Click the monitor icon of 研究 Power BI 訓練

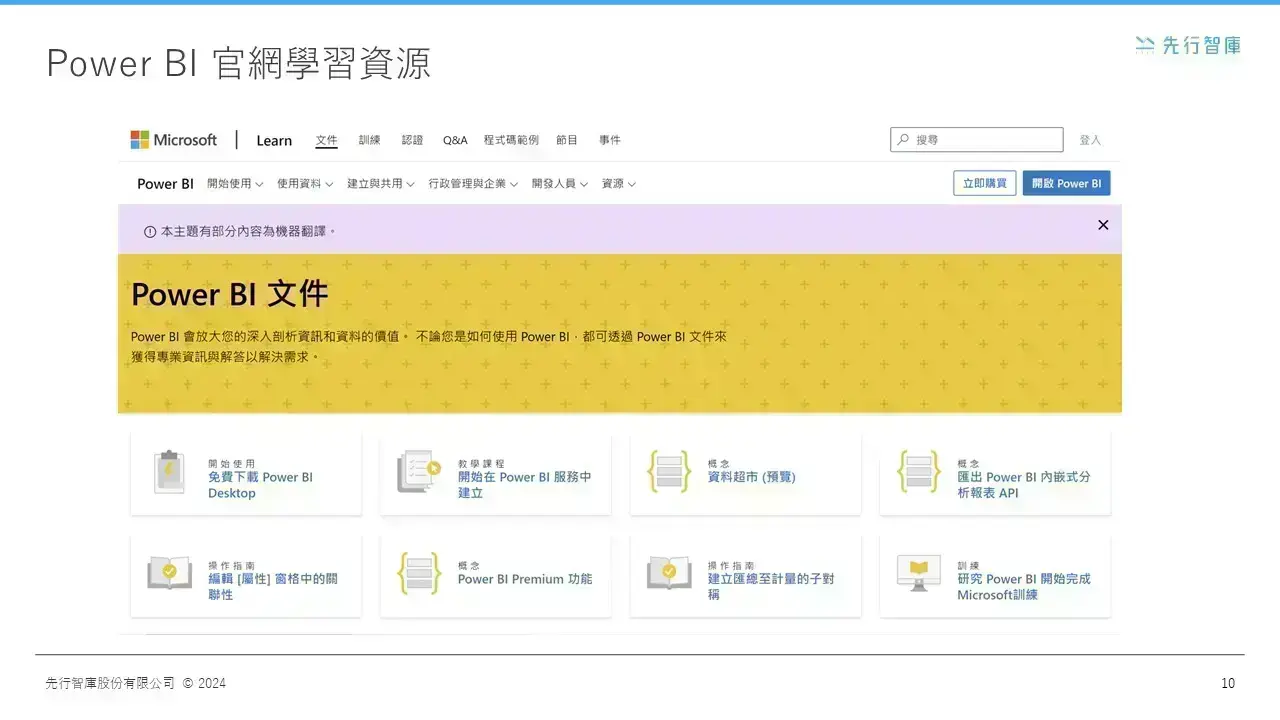pos(918,573)
